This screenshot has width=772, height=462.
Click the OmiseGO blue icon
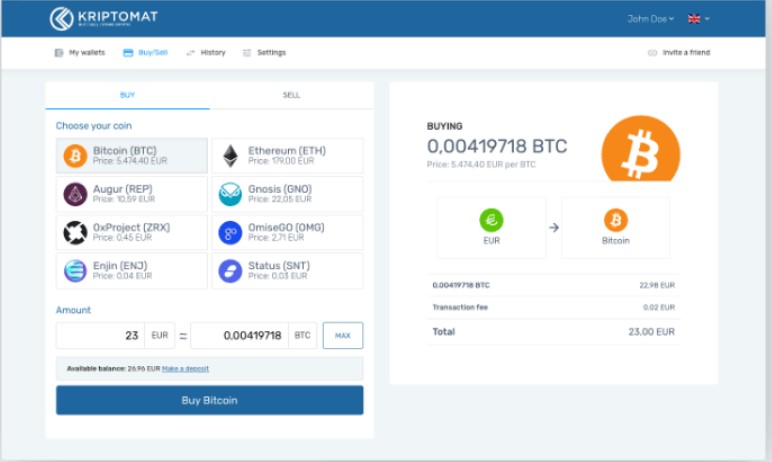230,232
